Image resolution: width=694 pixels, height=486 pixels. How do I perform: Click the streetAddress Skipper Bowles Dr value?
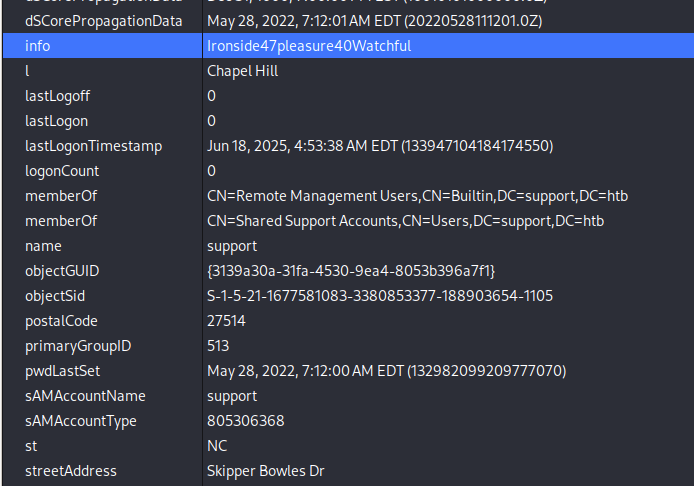pyautogui.click(x=266, y=471)
